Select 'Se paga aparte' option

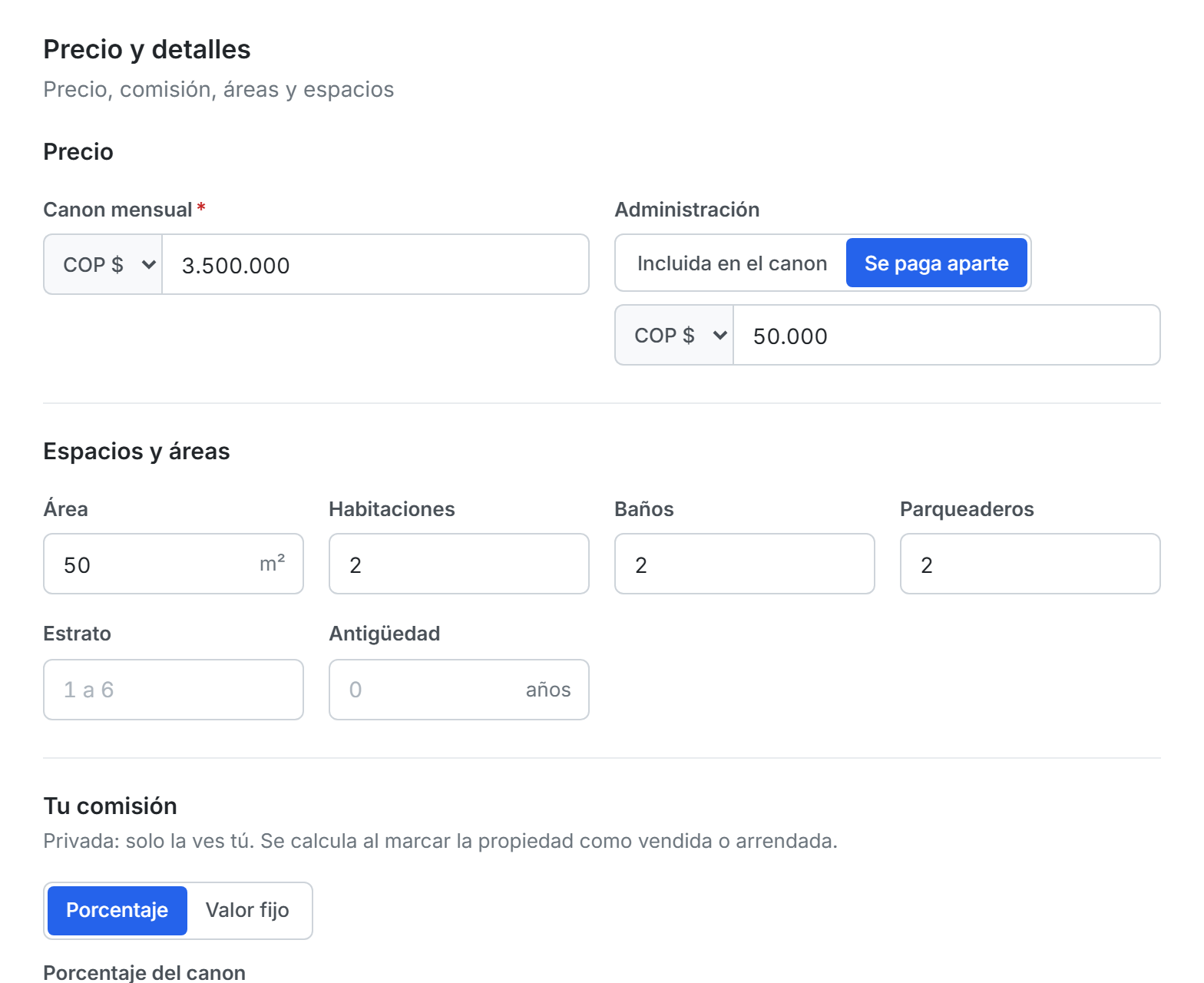coord(936,263)
